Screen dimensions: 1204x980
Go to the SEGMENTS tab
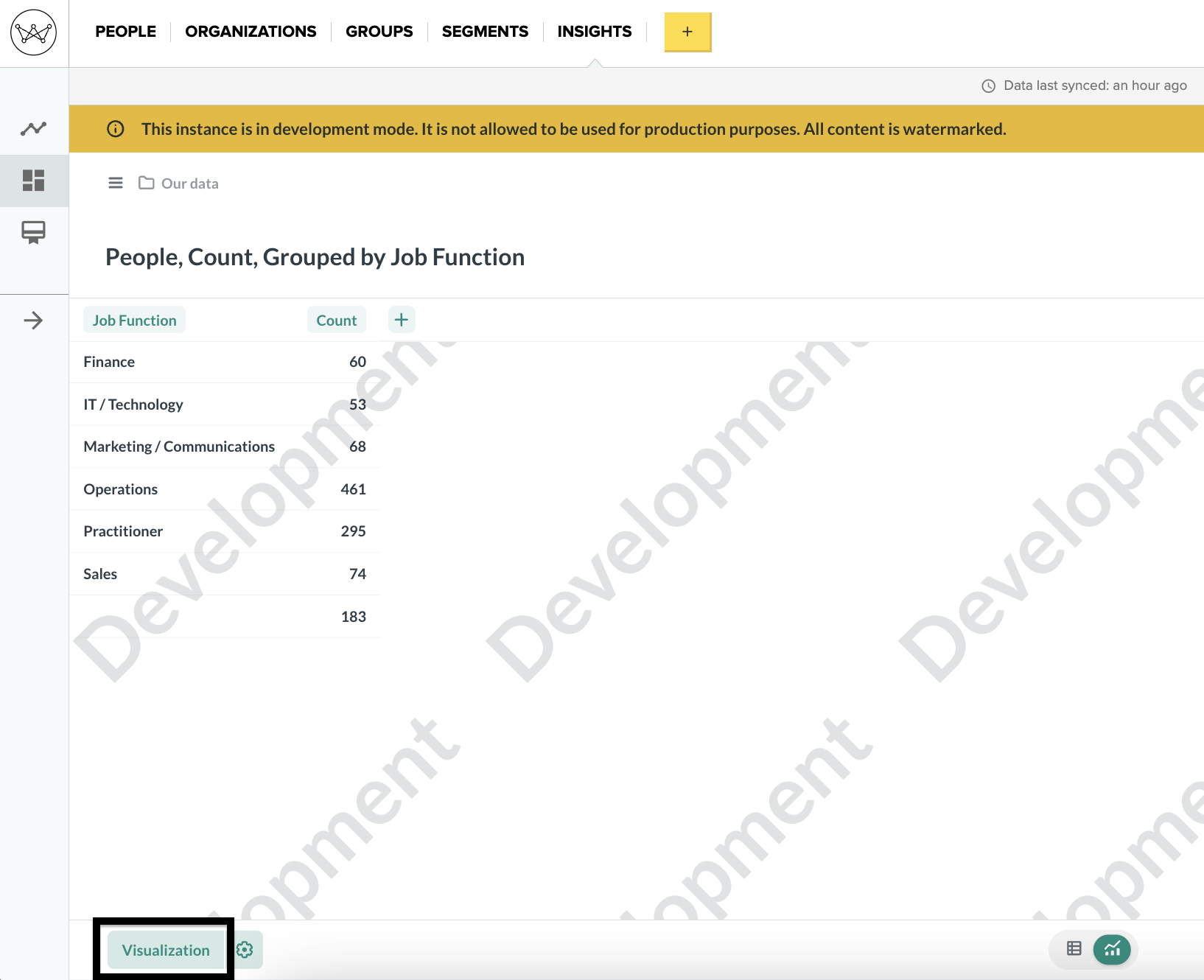pyautogui.click(x=485, y=32)
